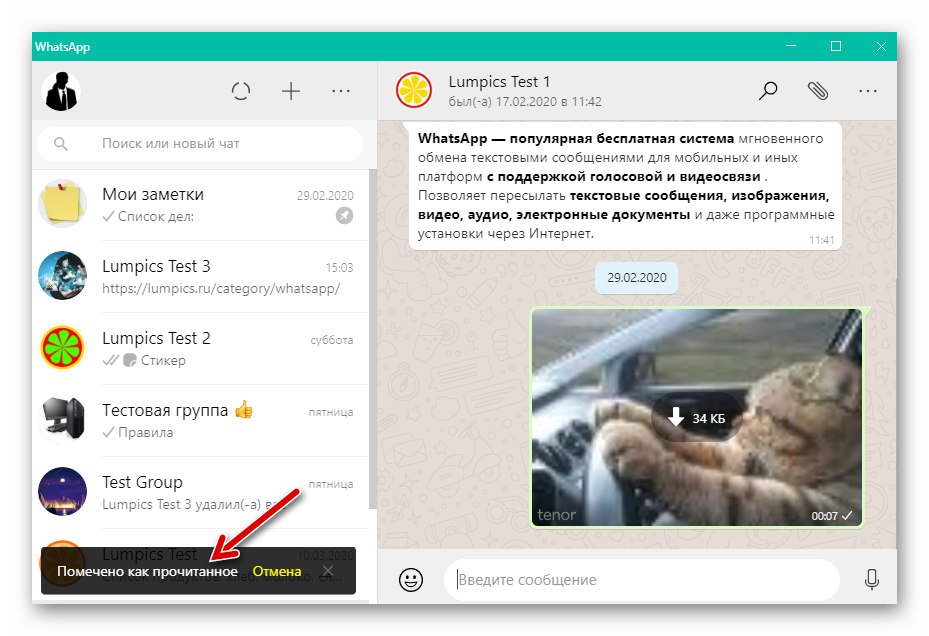The image size is (929, 636).
Task: Click the Lumpics Test 1 avatar in the header
Action: (x=414, y=90)
